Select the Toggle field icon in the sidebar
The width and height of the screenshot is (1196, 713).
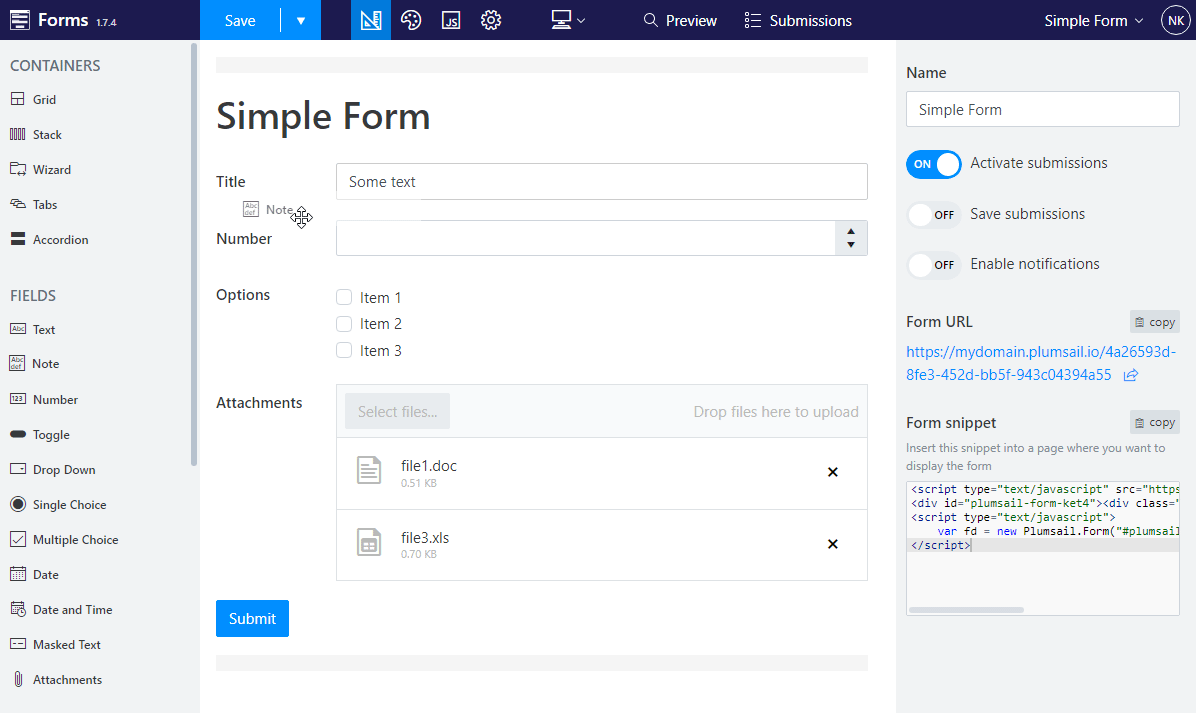coord(18,434)
